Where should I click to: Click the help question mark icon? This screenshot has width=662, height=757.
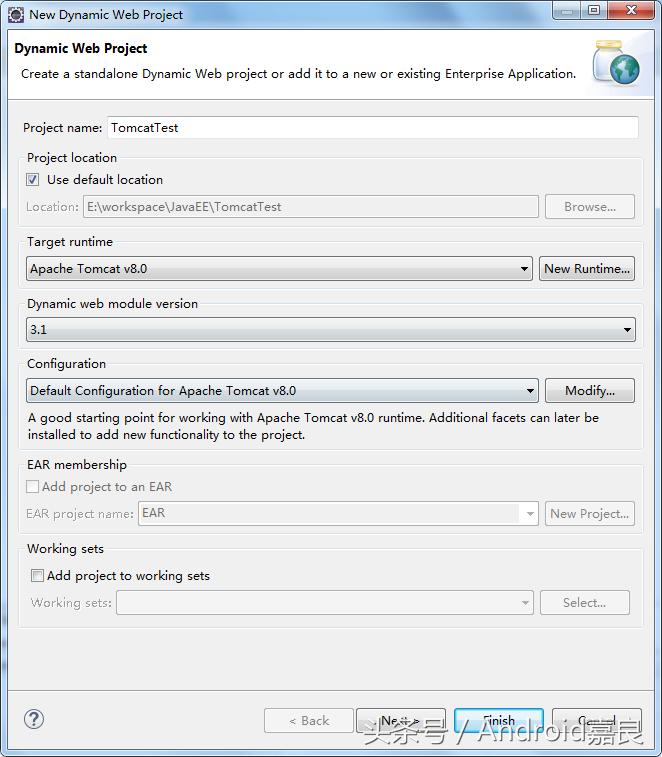point(34,719)
